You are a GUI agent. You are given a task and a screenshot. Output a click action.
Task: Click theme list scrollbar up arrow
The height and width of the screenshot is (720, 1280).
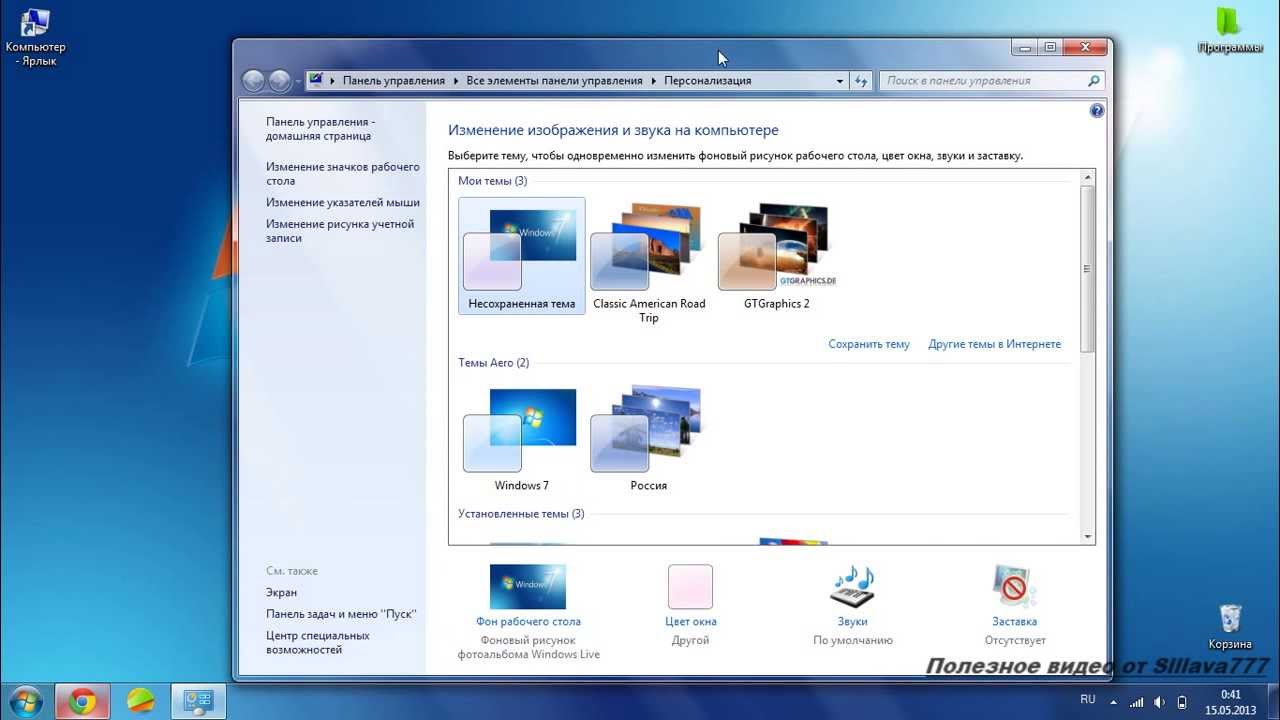click(x=1088, y=178)
